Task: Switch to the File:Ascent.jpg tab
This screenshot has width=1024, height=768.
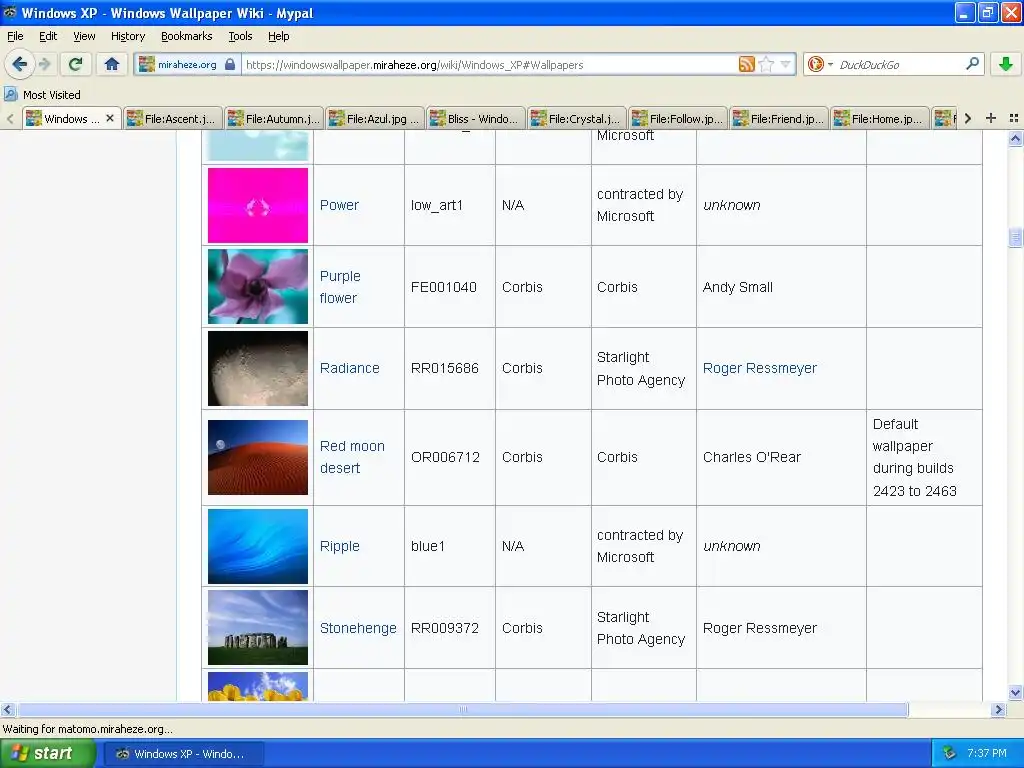Action: [173, 118]
